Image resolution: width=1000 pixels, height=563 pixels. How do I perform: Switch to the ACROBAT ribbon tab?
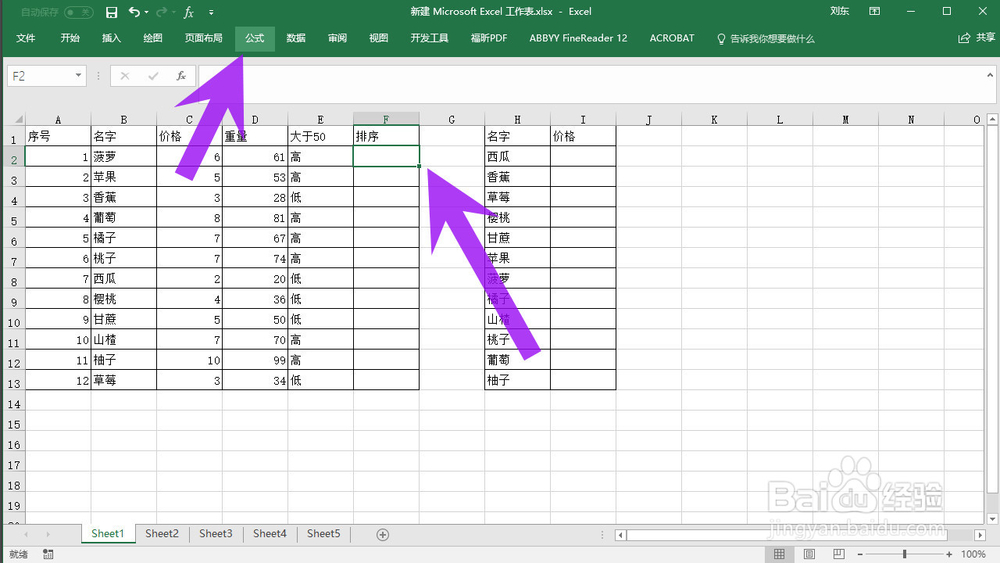672,38
